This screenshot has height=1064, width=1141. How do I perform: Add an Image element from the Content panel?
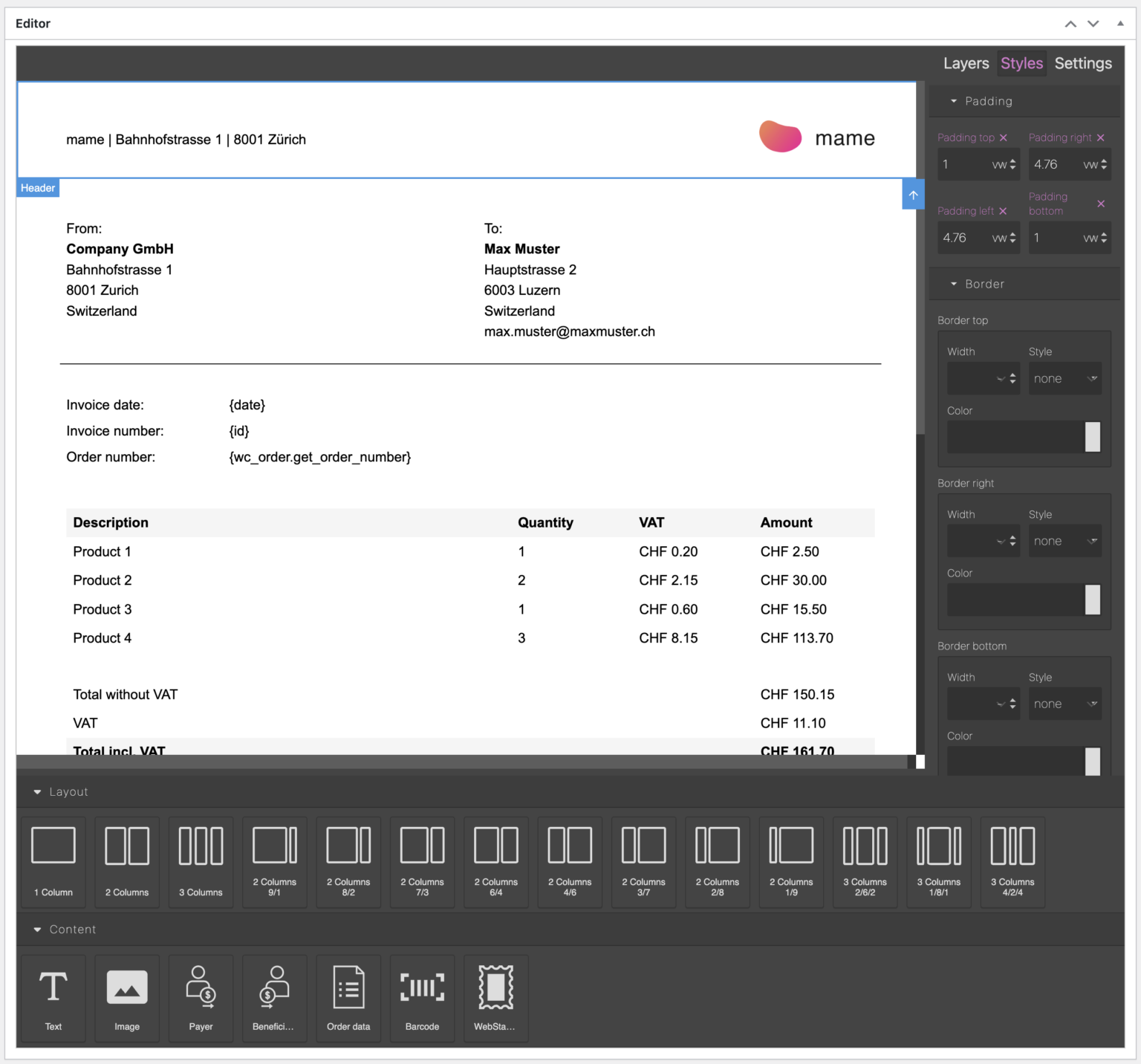pos(126,998)
